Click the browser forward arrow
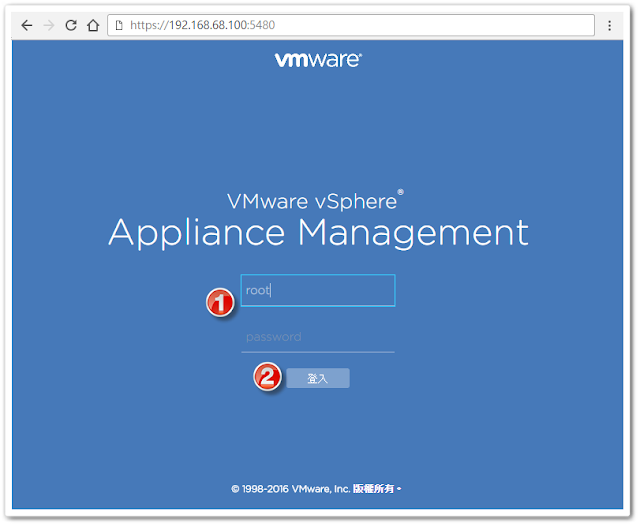Image resolution: width=640 pixels, height=526 pixels. click(49, 25)
